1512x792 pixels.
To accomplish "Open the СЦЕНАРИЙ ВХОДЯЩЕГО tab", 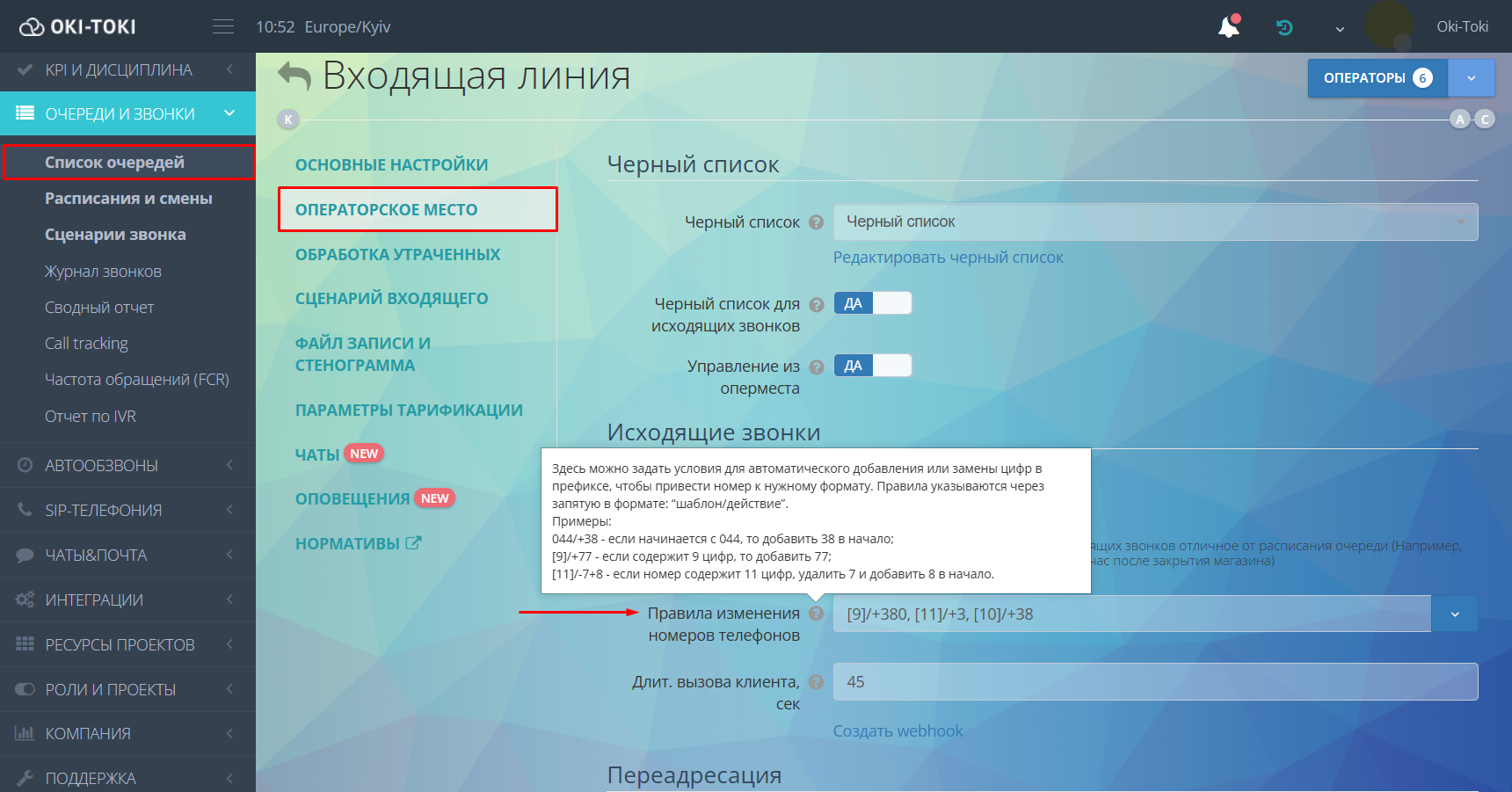I will [392, 298].
